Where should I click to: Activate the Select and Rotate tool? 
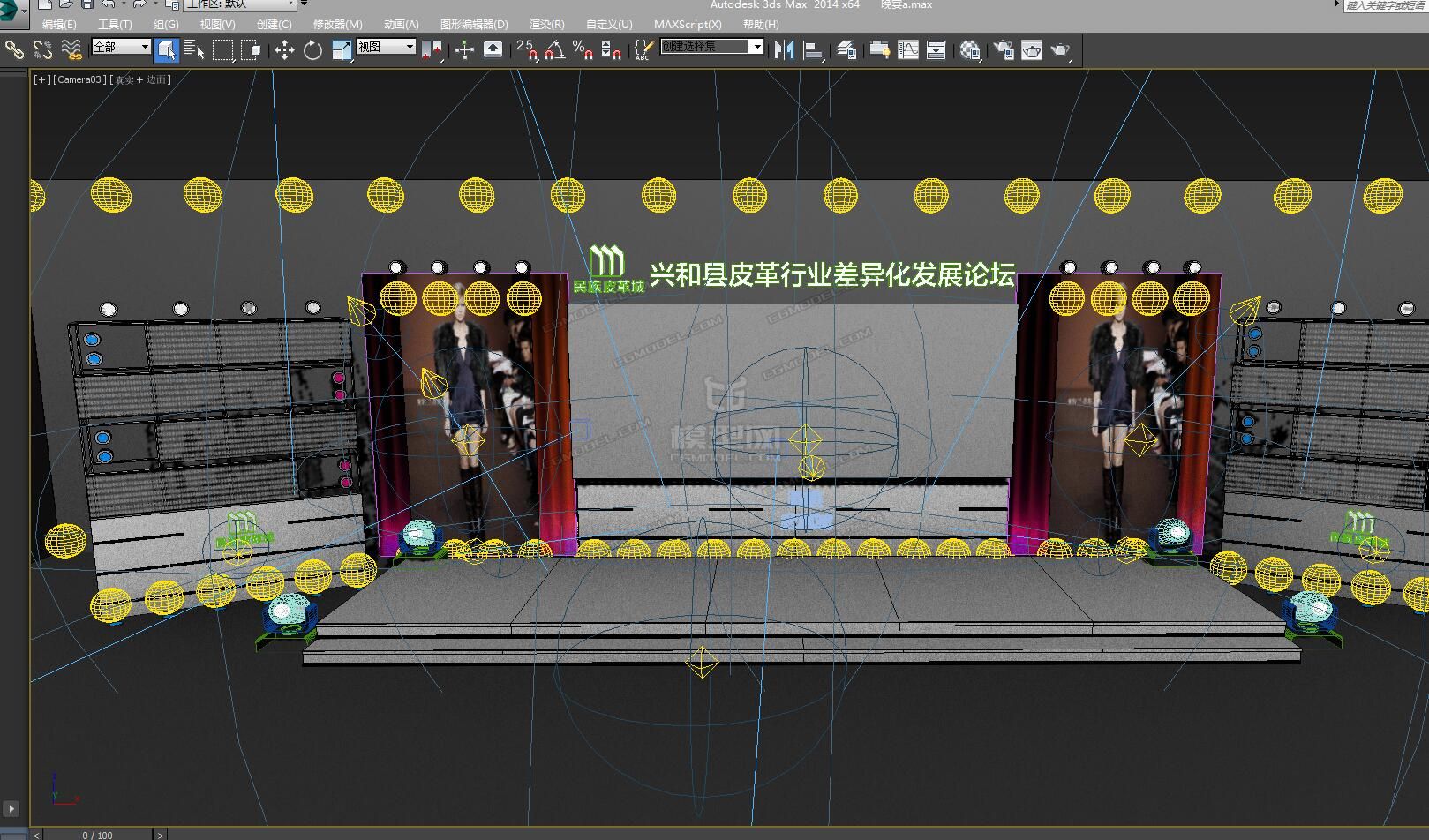pyautogui.click(x=312, y=50)
